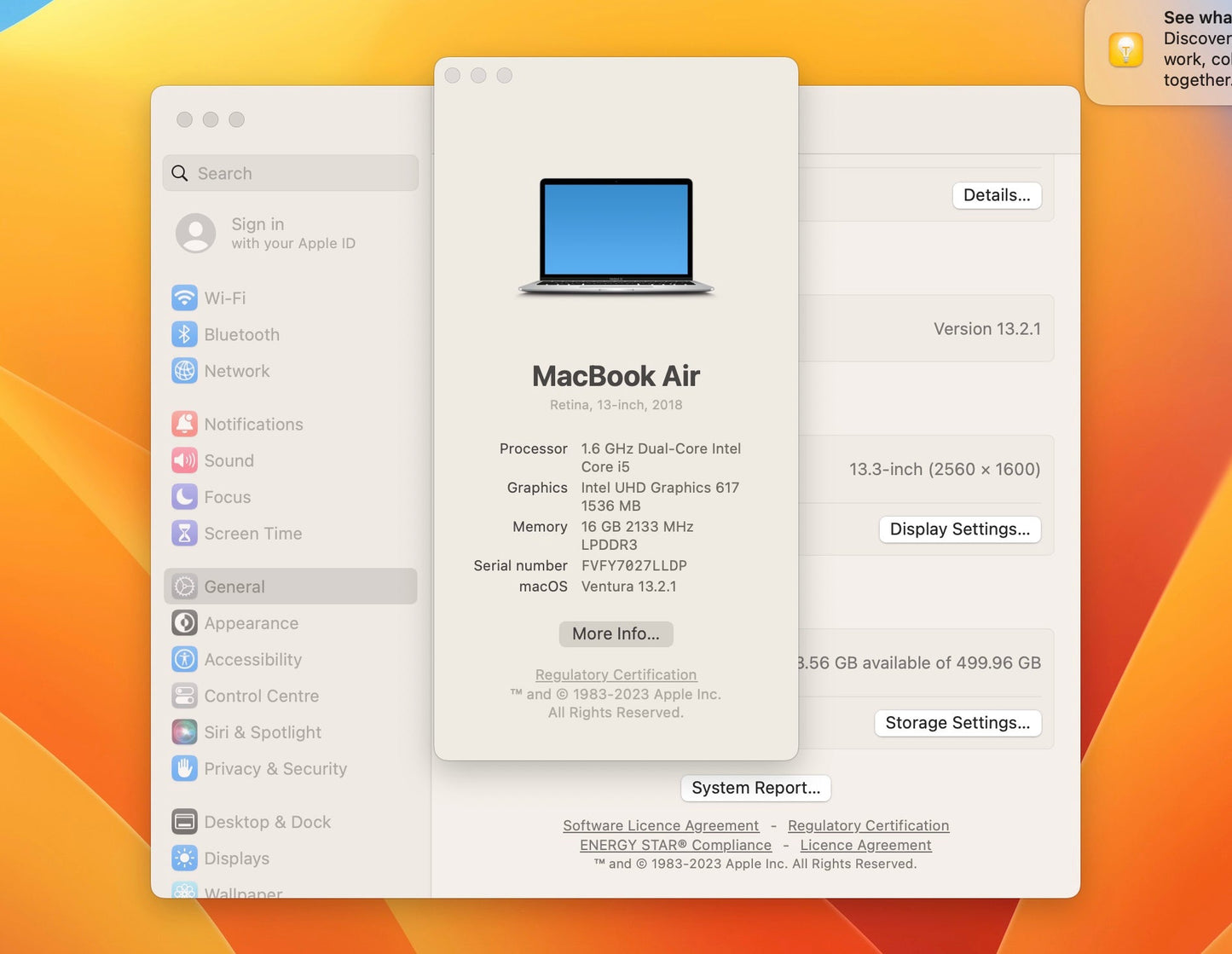Select the General gear icon
This screenshot has width=1232, height=954.
click(x=184, y=587)
